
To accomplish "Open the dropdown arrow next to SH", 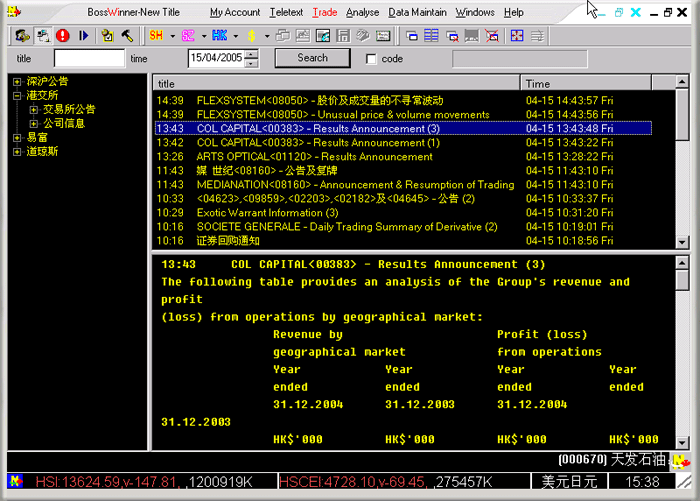I will coord(172,36).
